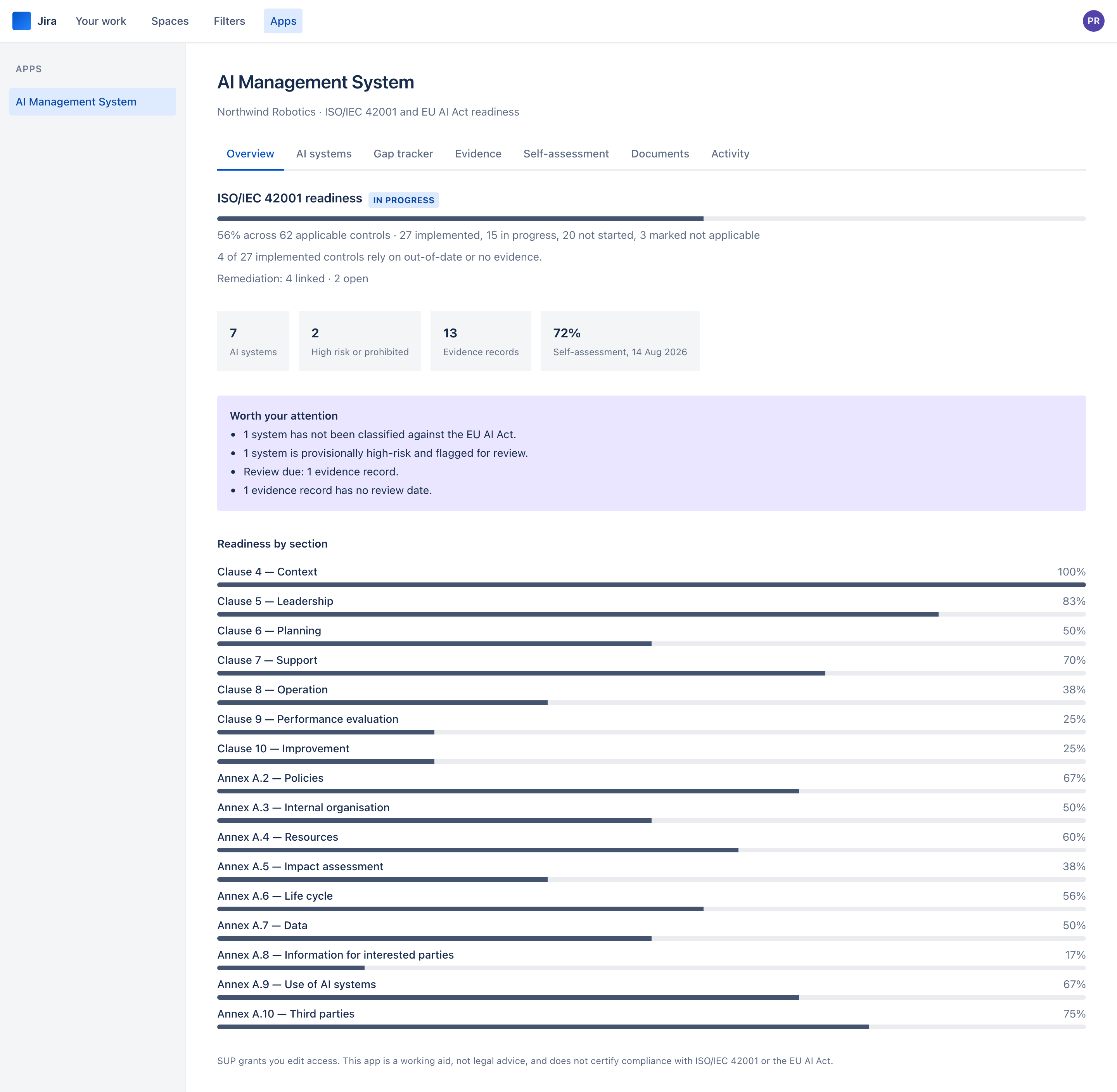1117x1092 pixels.
Task: Click '1 evidence record has no review date.'
Action: click(337, 491)
